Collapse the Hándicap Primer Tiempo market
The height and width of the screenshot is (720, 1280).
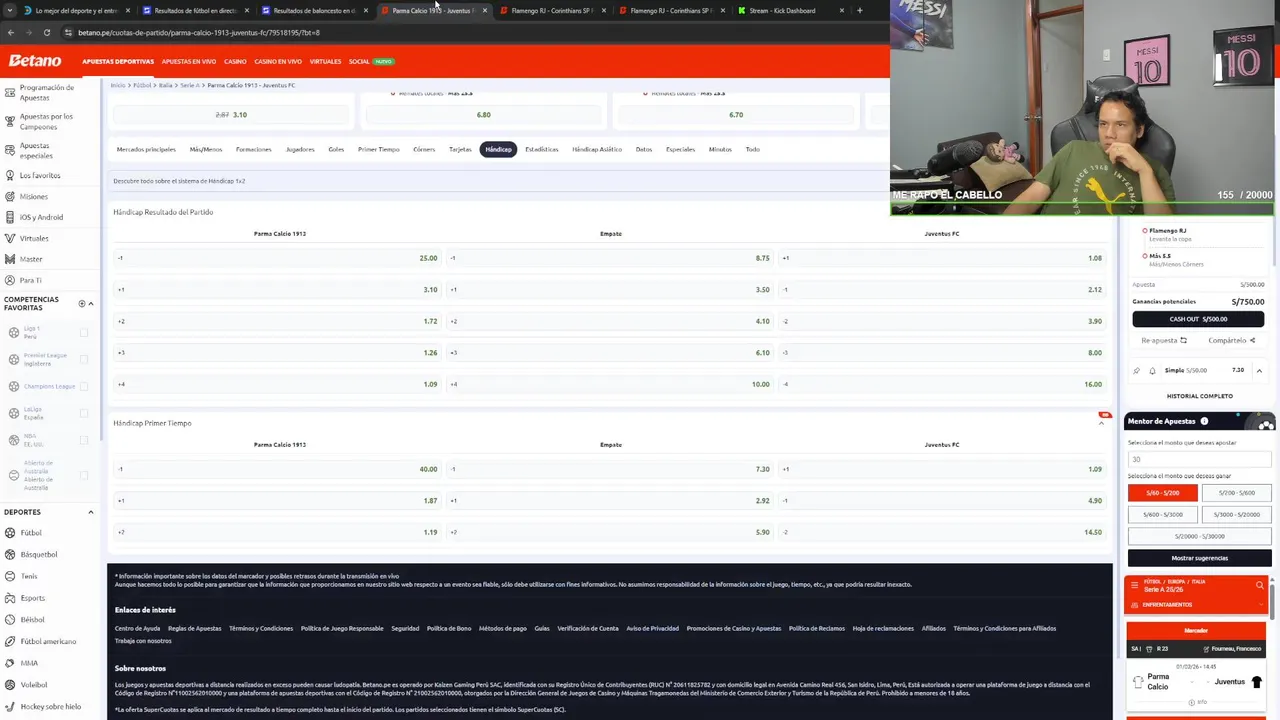pyautogui.click(x=1101, y=423)
